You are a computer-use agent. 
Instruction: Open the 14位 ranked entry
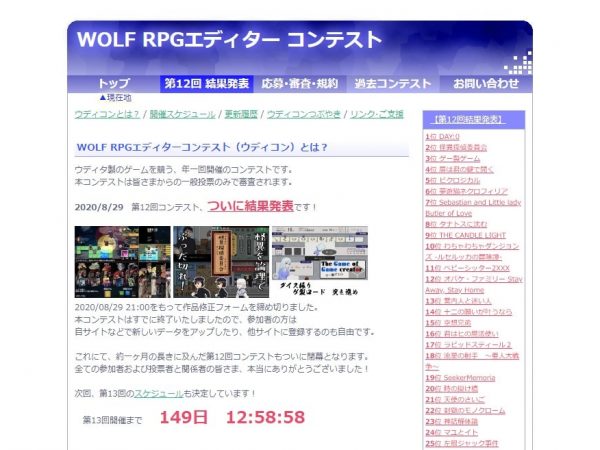(x=468, y=312)
